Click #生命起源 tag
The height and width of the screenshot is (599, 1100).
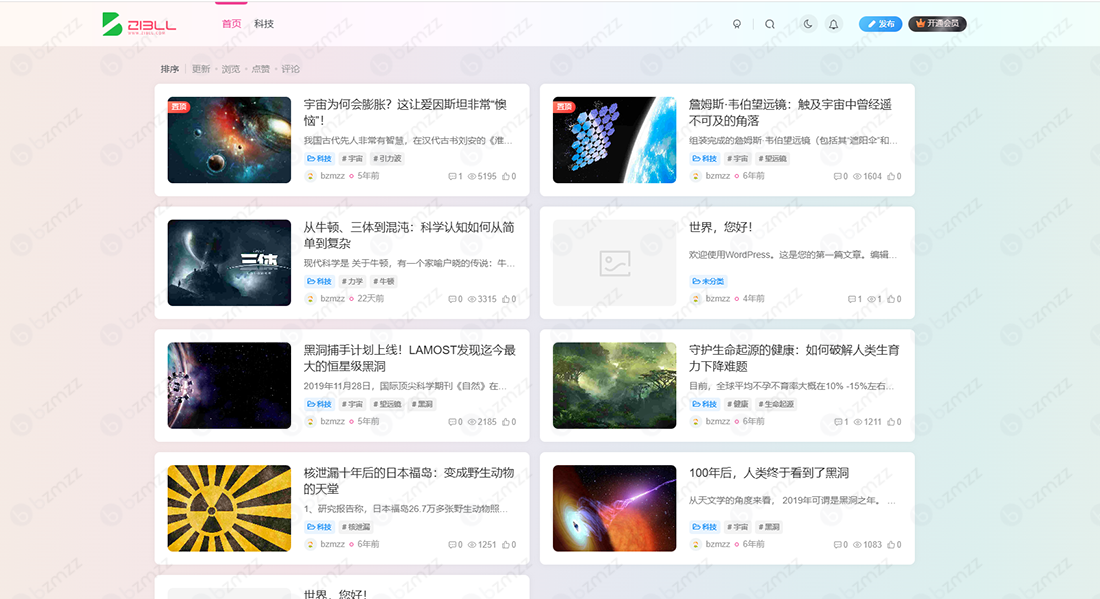775,404
